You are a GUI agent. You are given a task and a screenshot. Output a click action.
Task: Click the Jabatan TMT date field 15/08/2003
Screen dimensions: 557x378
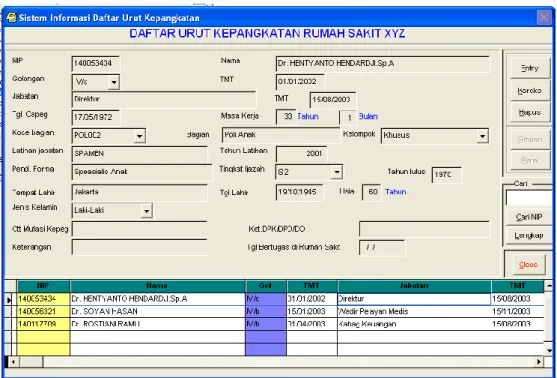(332, 100)
